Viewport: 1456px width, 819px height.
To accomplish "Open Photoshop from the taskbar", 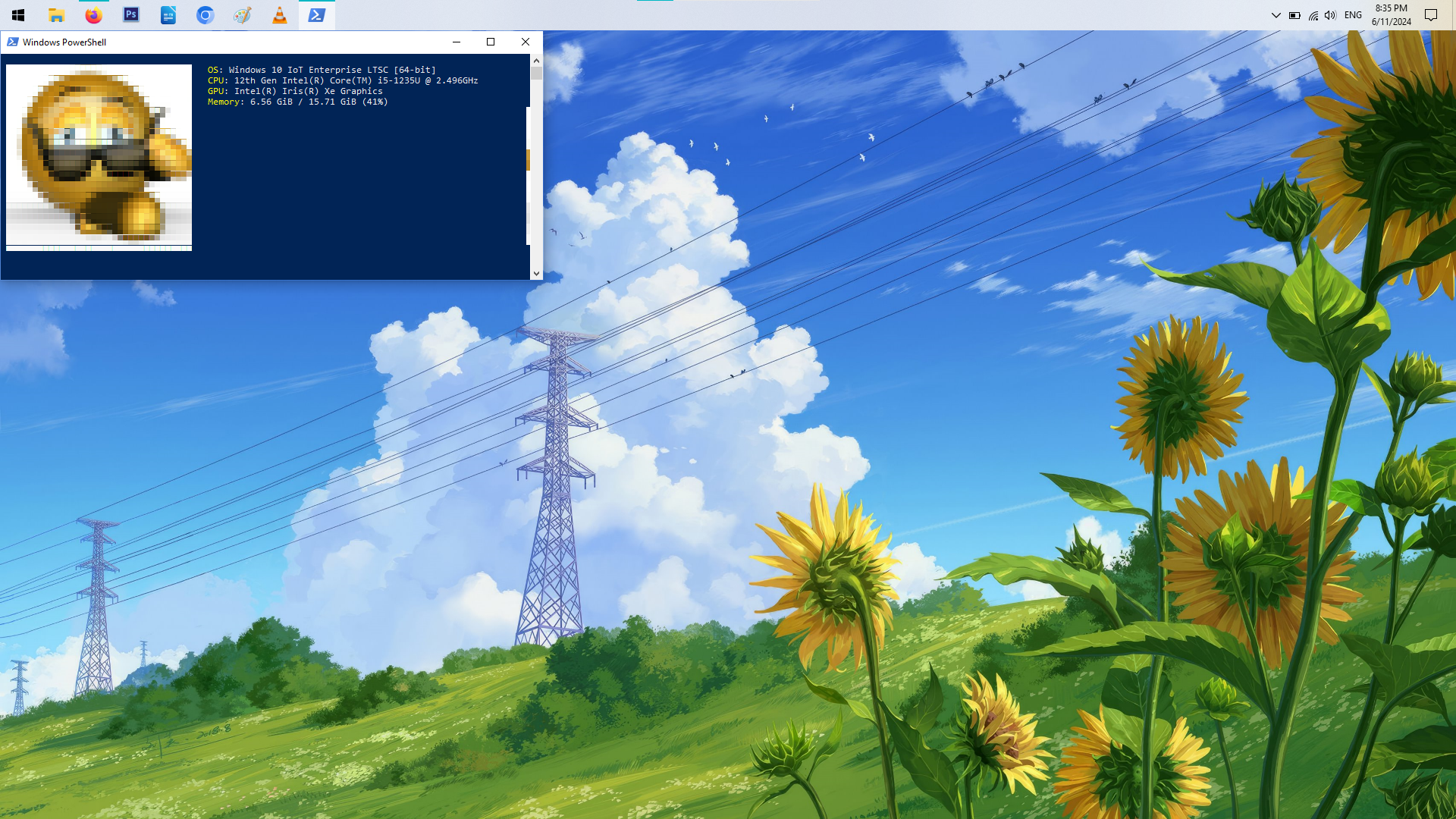I will pos(130,15).
